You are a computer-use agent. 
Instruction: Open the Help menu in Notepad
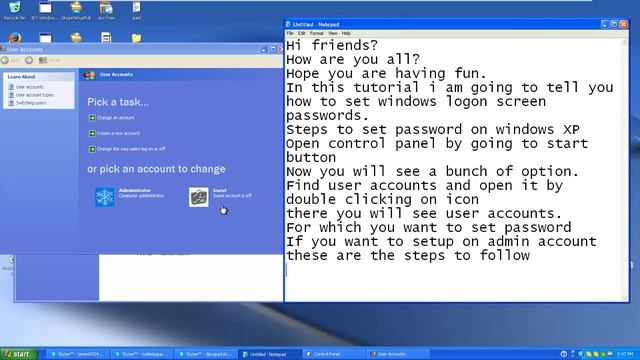coord(346,33)
